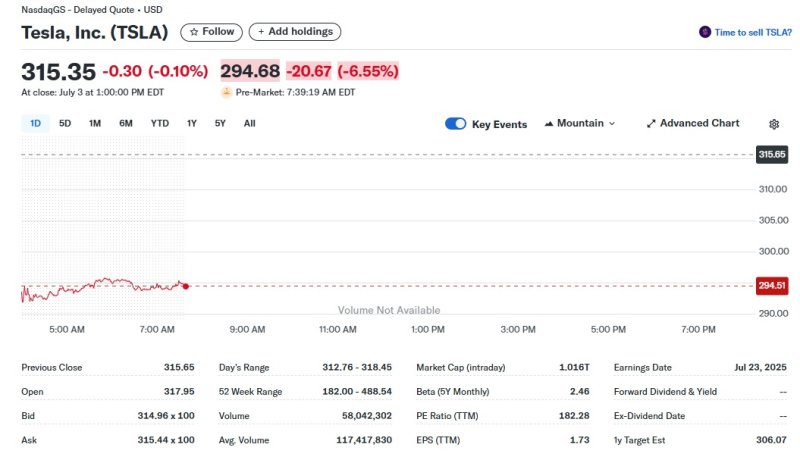This screenshot has width=800, height=460.
Task: Click the -20.67 pre-market change
Action: 309,71
